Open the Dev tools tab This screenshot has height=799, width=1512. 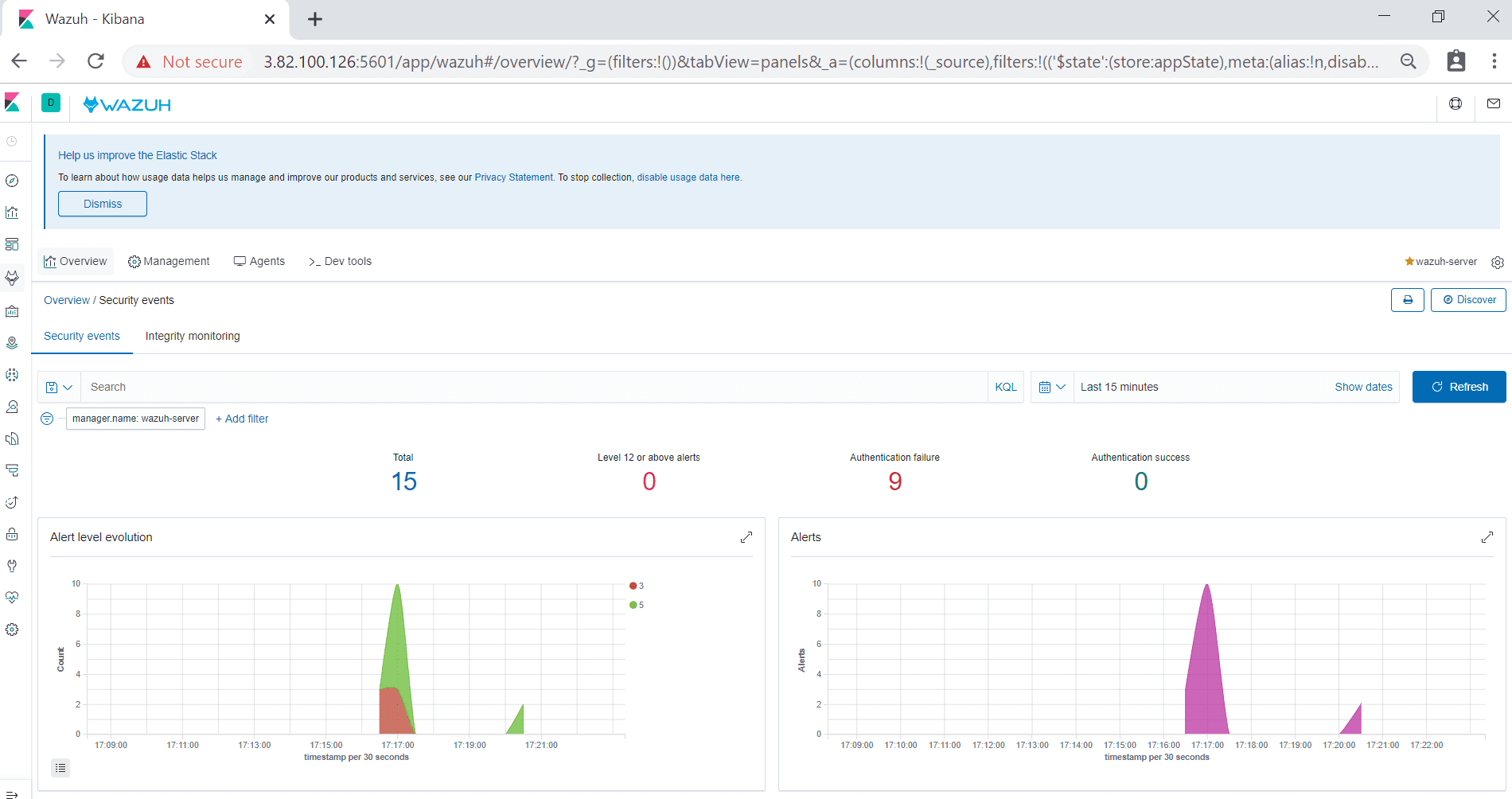point(340,261)
